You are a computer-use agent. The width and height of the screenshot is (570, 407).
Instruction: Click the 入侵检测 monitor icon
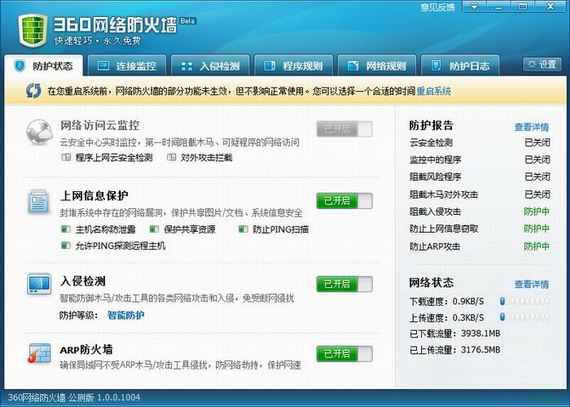tap(39, 283)
